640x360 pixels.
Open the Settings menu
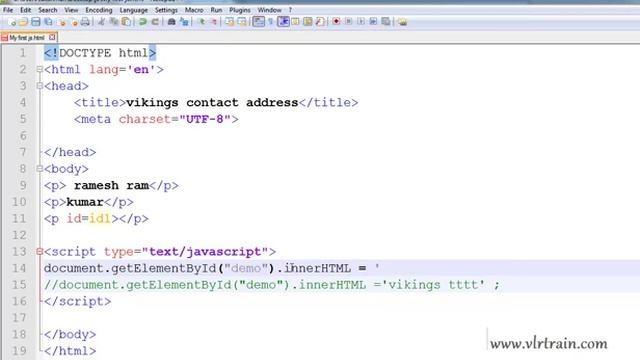(166, 10)
